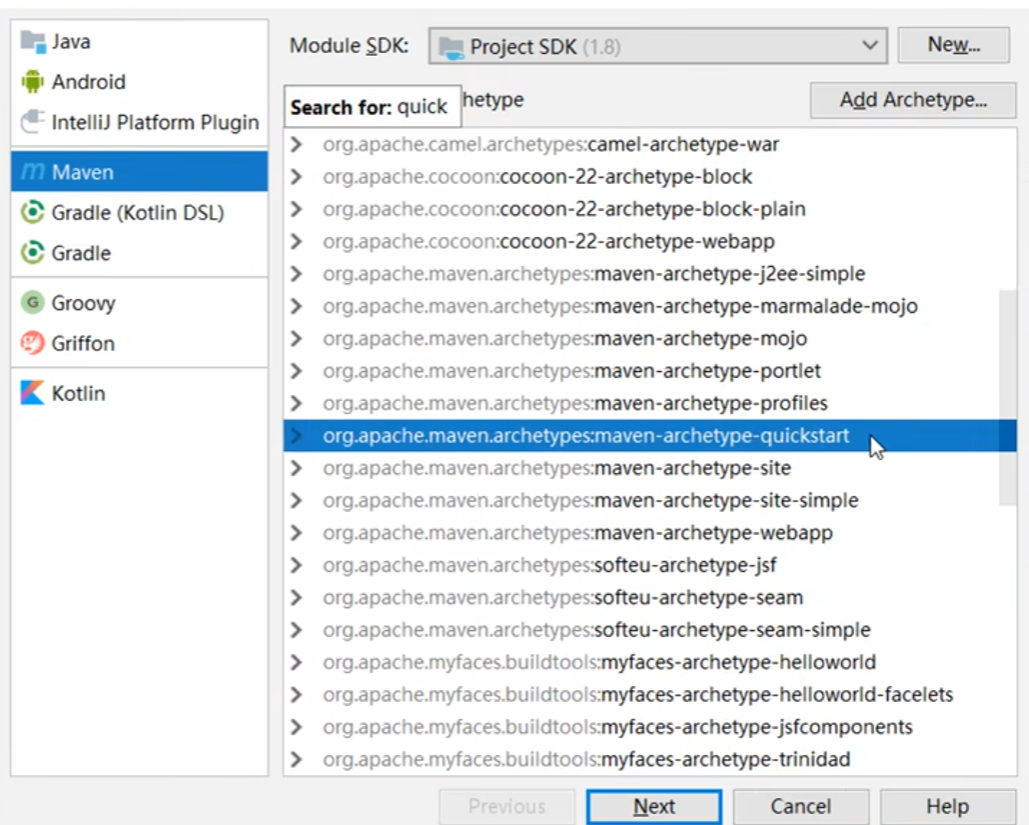Expand softeu-archetype-seam node

click(x=297, y=597)
